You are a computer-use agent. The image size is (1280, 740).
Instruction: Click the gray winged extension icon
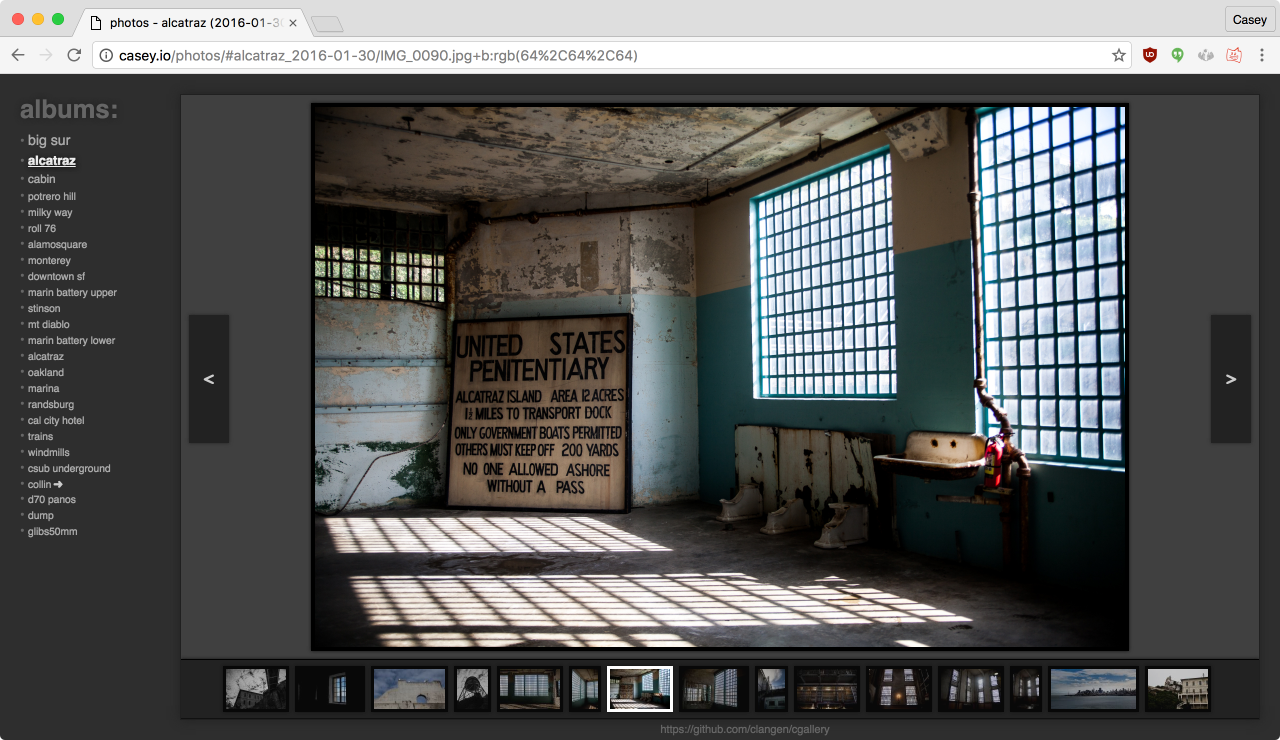1206,55
